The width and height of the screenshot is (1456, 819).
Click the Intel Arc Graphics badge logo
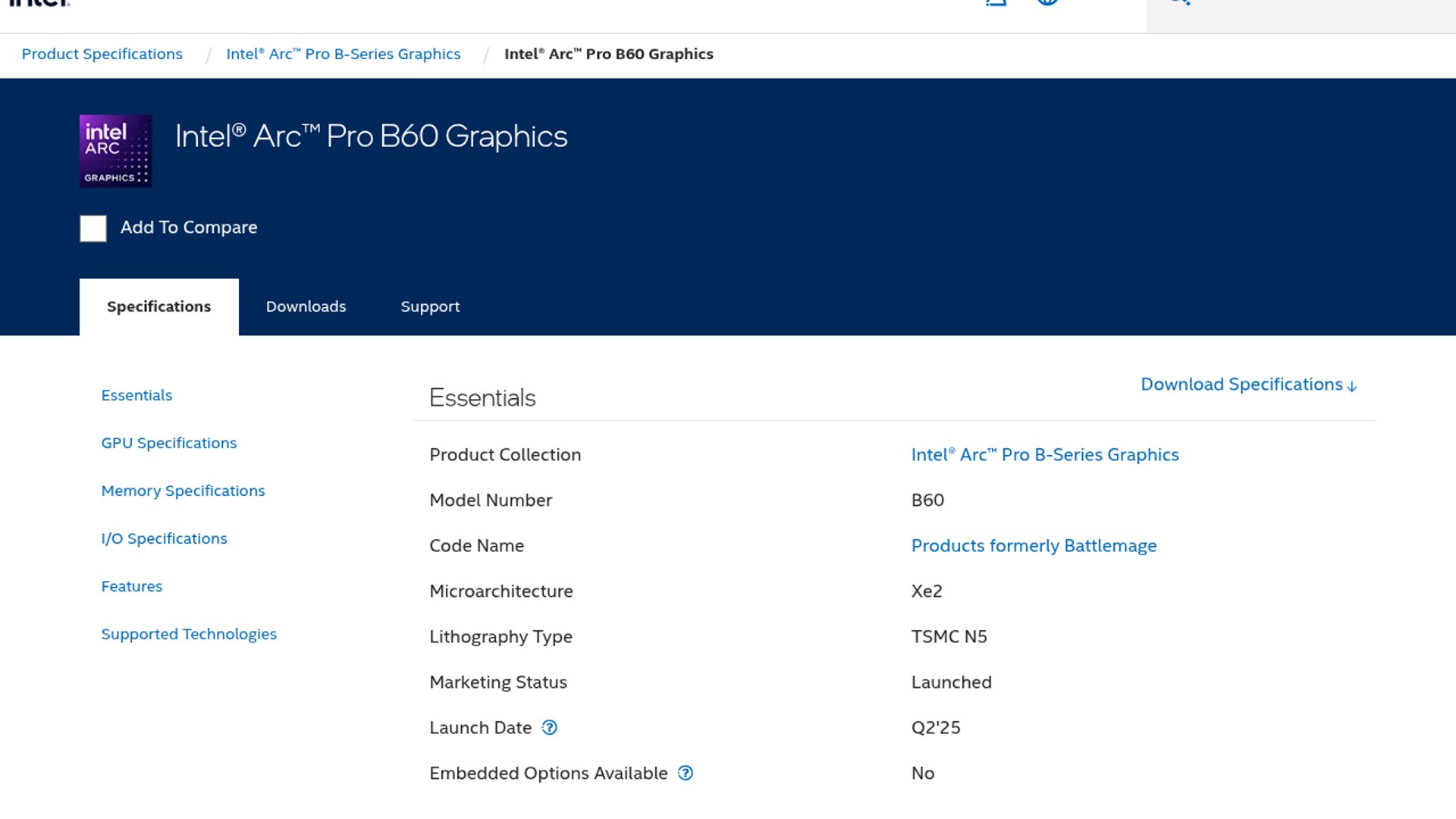click(x=115, y=151)
